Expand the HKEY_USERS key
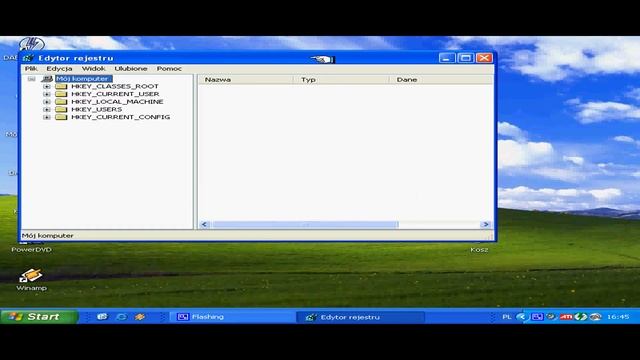 47,109
